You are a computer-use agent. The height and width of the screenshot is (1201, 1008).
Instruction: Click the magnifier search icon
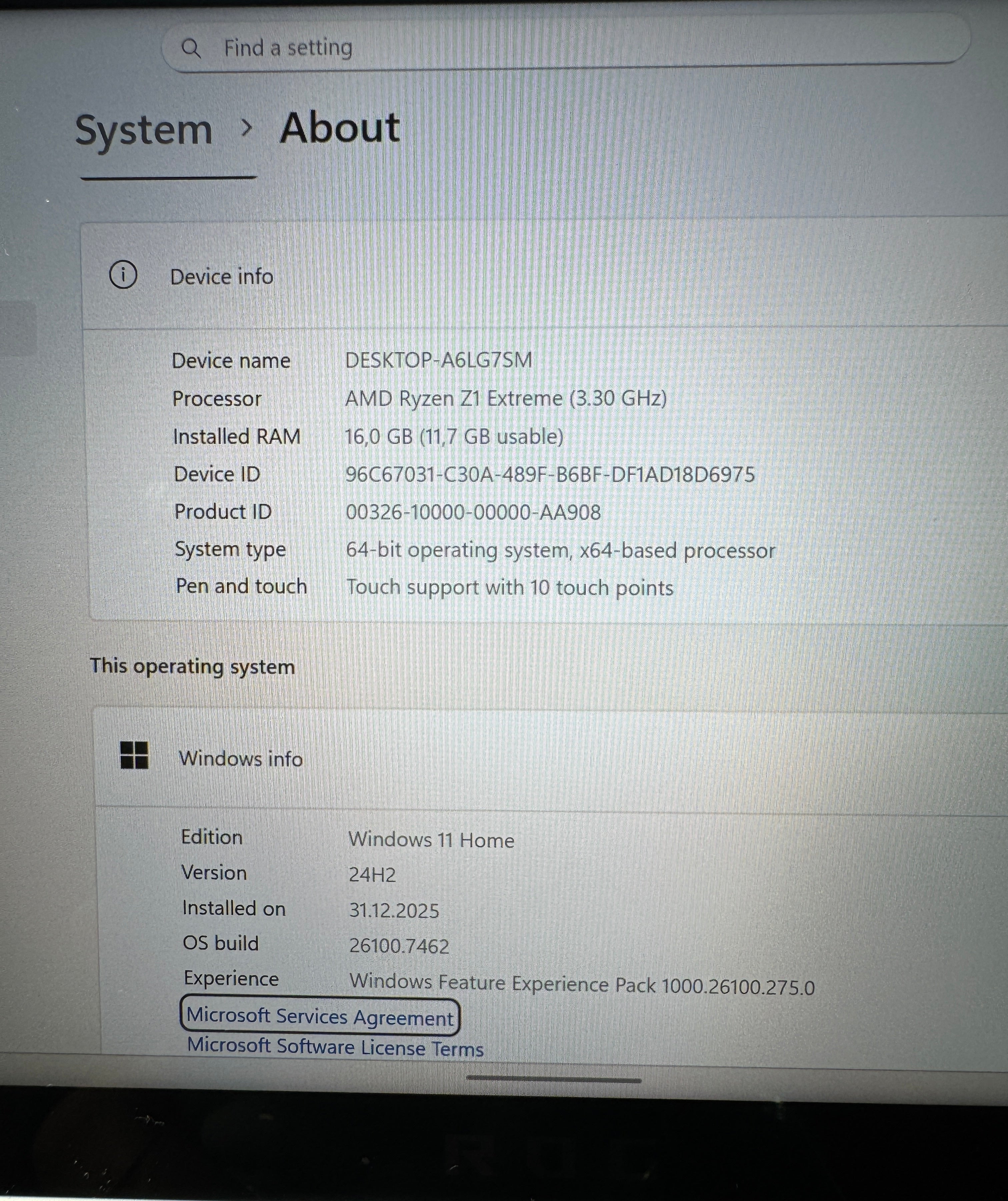click(x=191, y=49)
